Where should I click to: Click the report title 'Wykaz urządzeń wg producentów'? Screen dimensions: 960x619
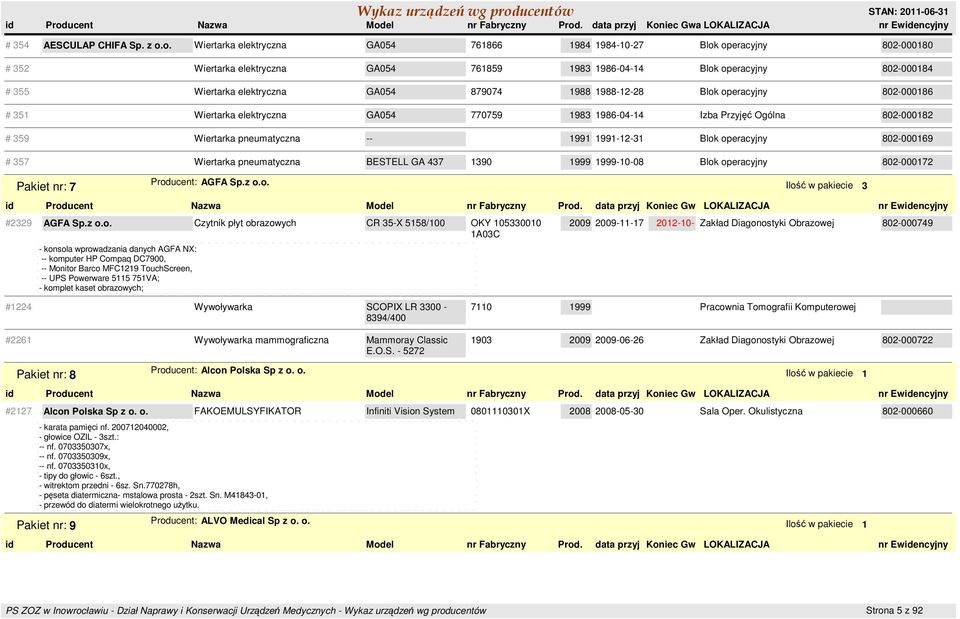point(465,11)
